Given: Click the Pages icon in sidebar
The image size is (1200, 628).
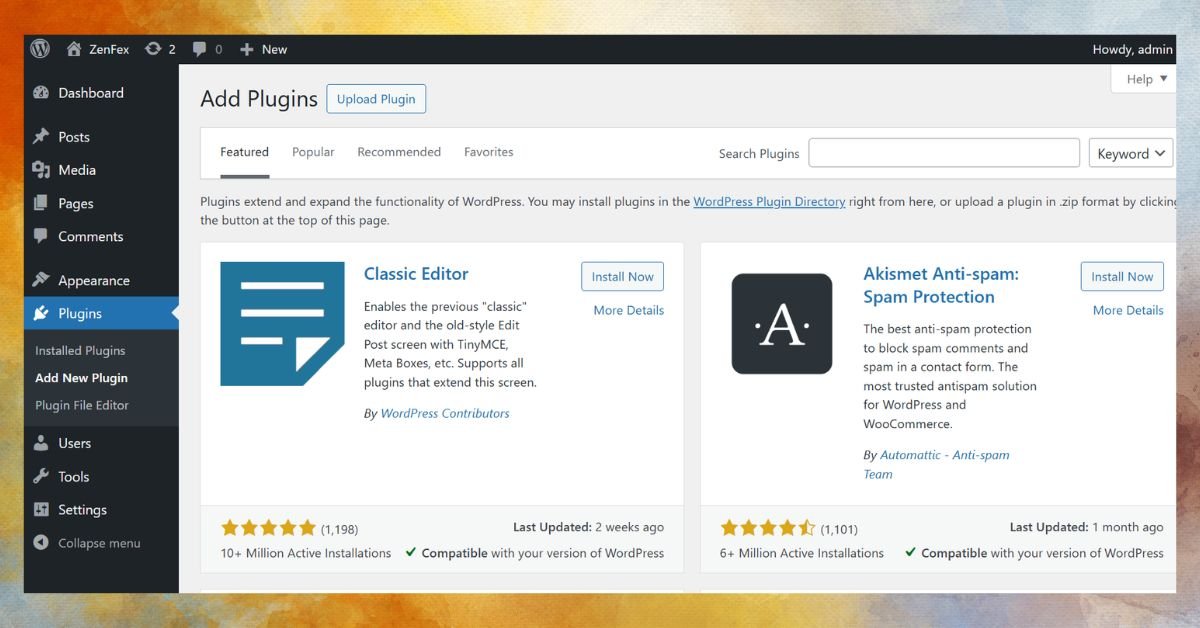Looking at the screenshot, I should 41,203.
